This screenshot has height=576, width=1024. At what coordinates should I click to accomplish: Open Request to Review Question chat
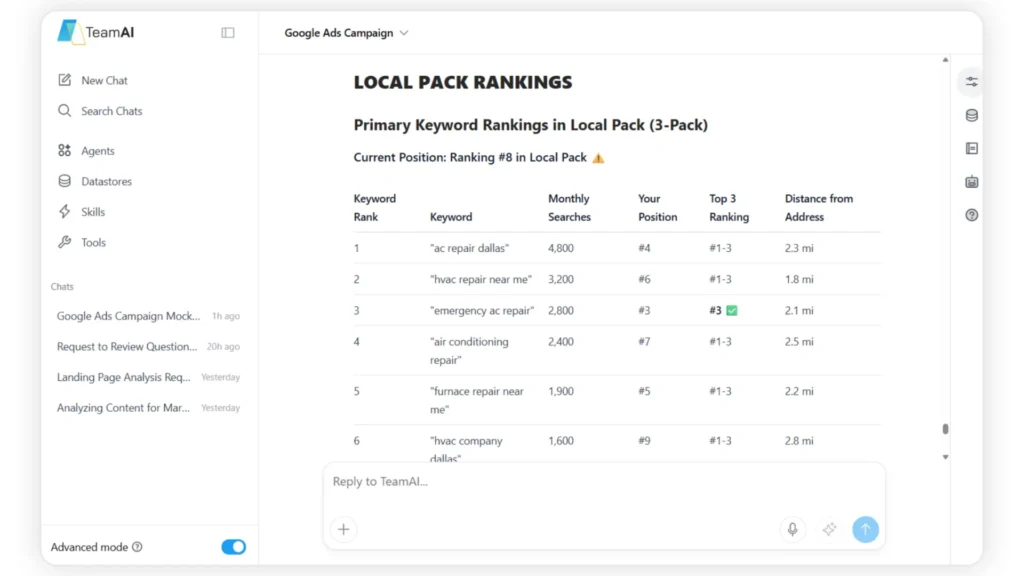pos(148,346)
